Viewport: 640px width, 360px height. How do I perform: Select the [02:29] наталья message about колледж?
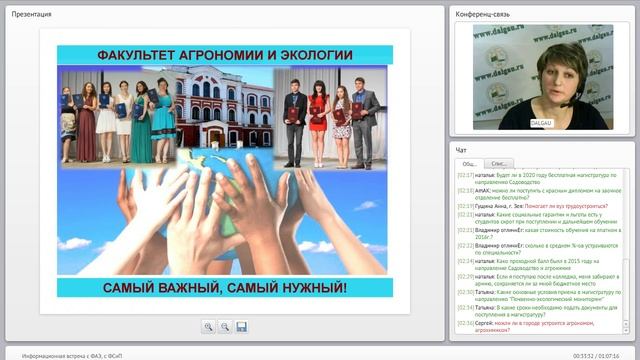click(x=539, y=280)
